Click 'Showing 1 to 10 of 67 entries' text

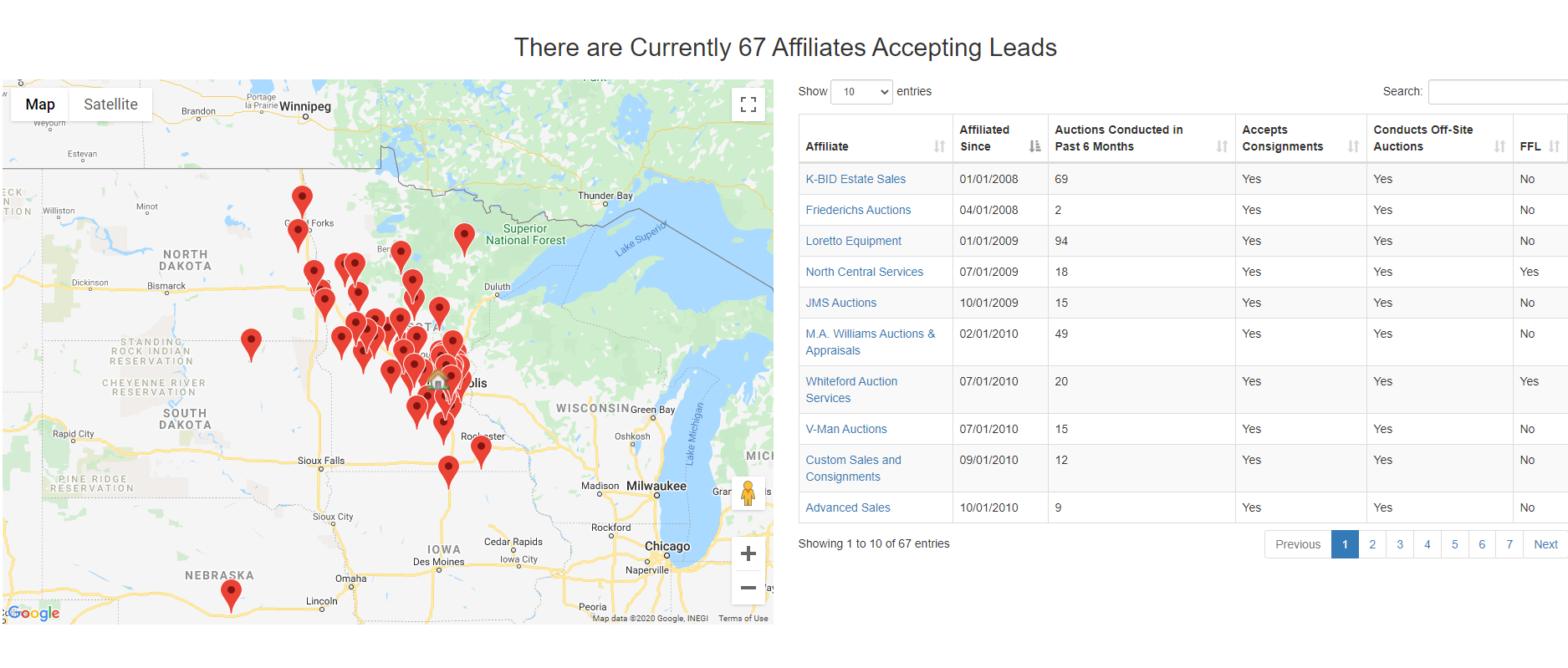click(x=874, y=543)
